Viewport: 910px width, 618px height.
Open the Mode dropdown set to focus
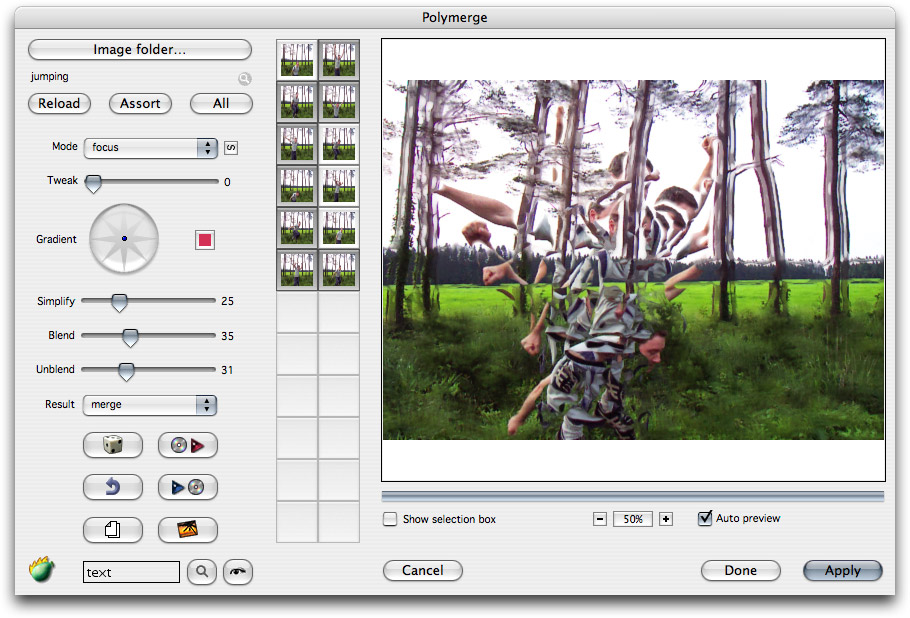click(150, 148)
